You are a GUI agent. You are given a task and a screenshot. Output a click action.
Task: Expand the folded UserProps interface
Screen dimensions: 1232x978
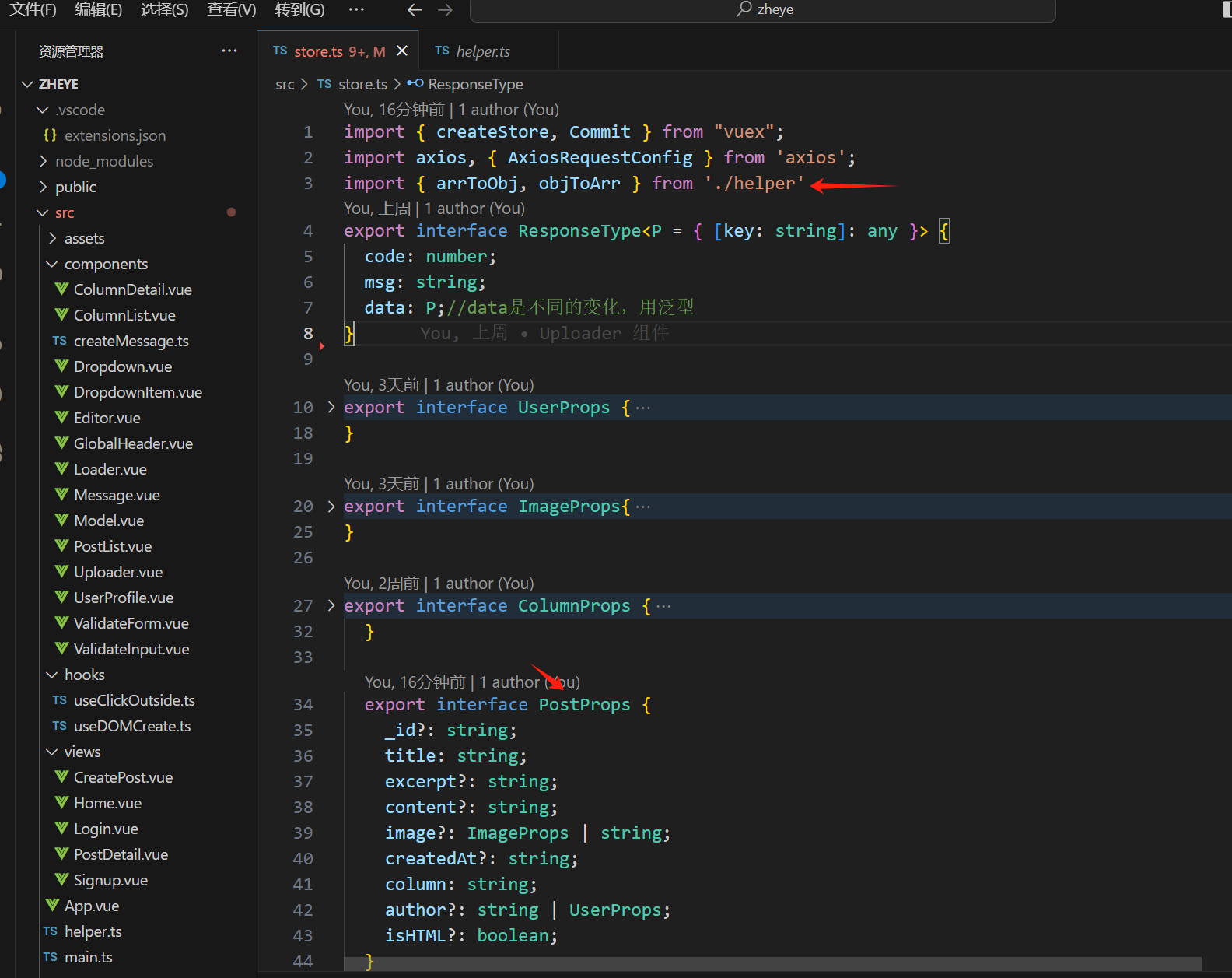(331, 407)
